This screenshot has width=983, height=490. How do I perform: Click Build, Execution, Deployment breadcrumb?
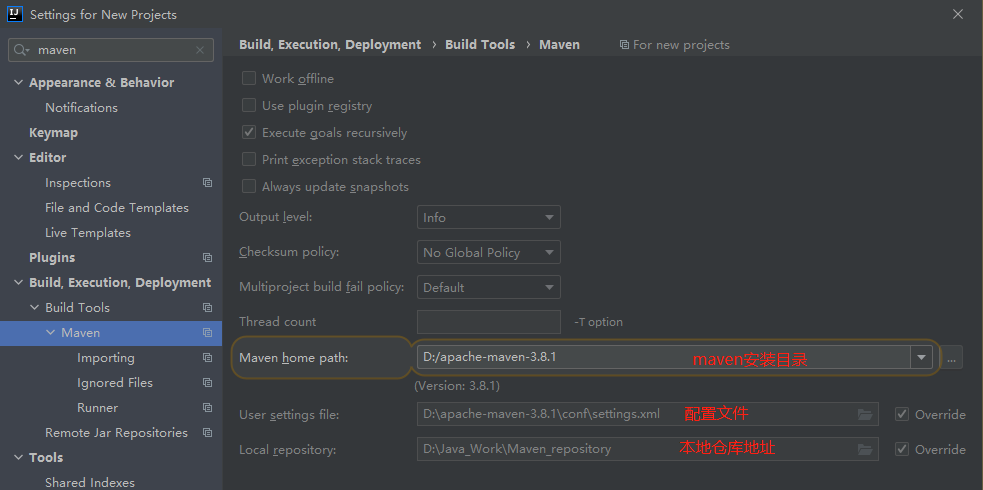tap(330, 44)
